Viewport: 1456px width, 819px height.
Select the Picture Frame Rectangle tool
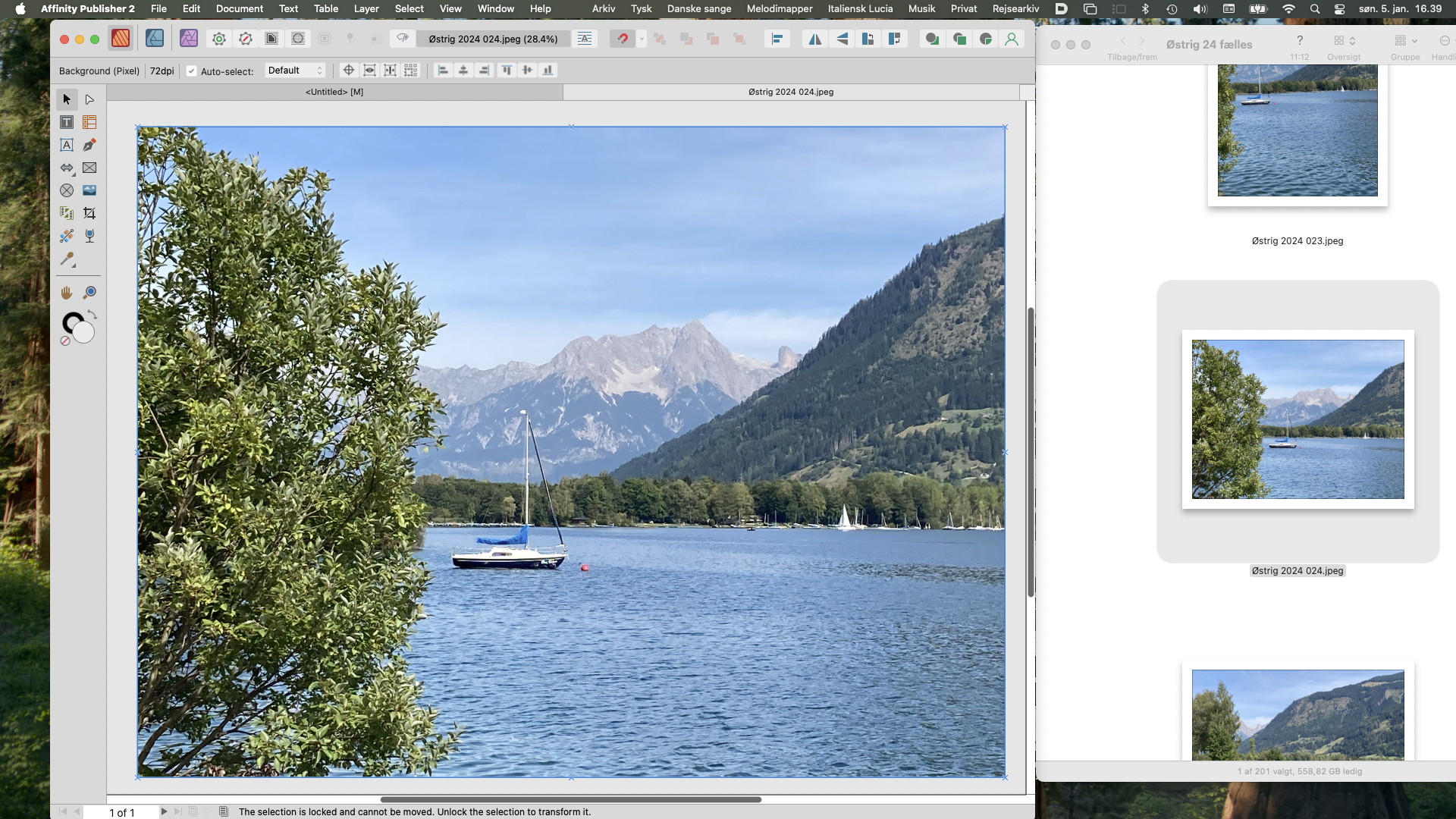89,168
